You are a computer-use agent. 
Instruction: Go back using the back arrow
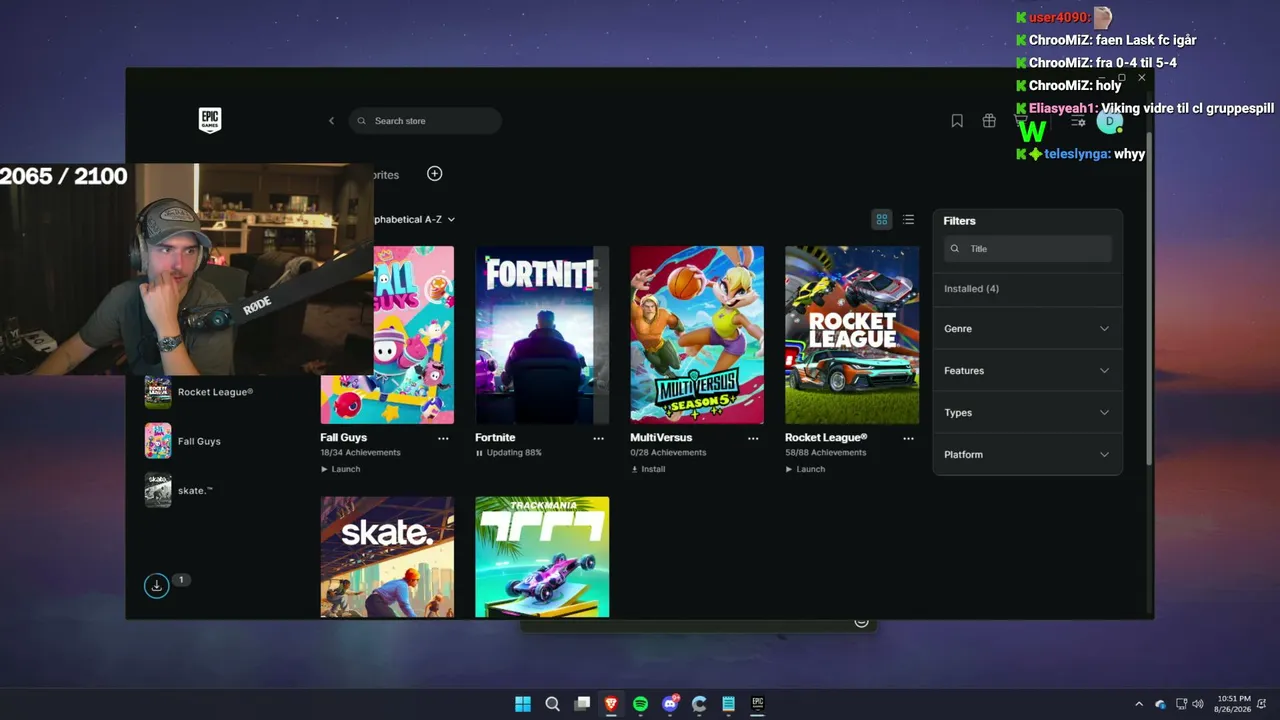332,121
